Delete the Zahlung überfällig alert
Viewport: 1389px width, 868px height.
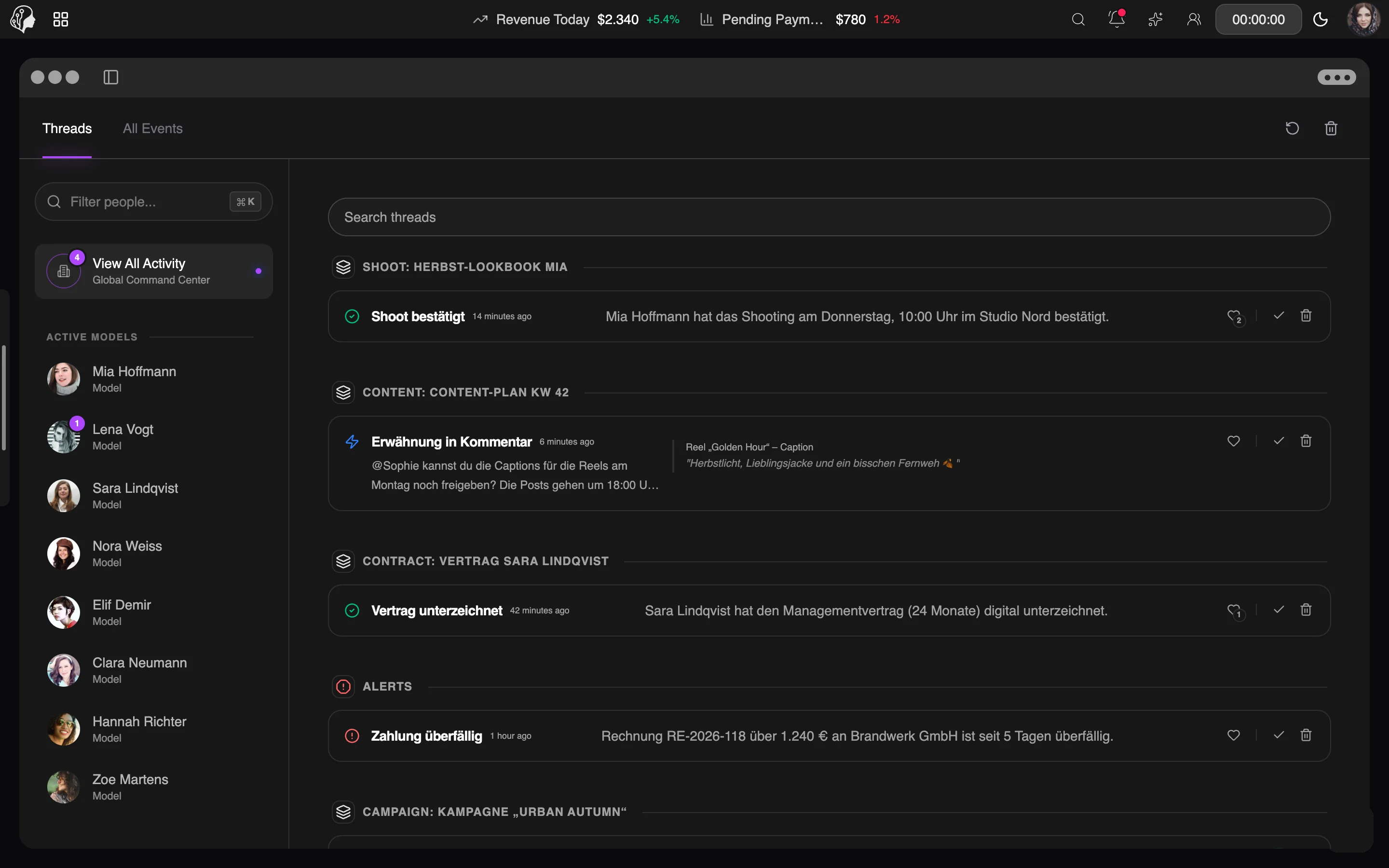pos(1306,735)
